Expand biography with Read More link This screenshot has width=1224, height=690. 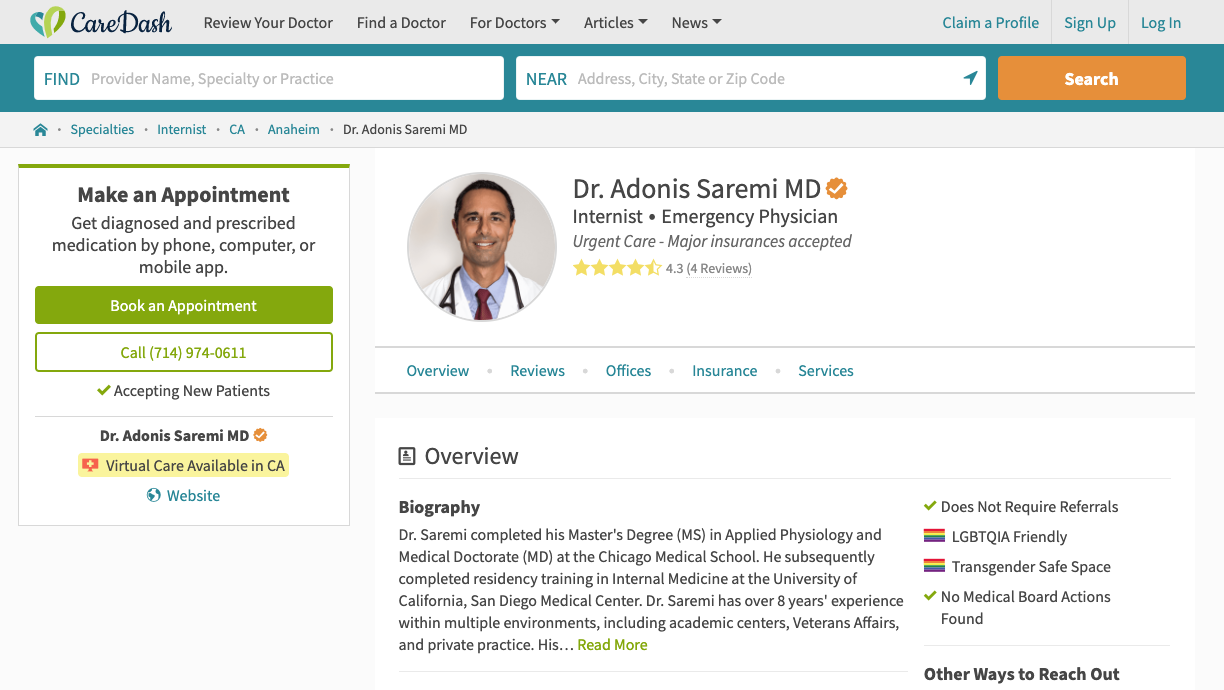(x=612, y=645)
